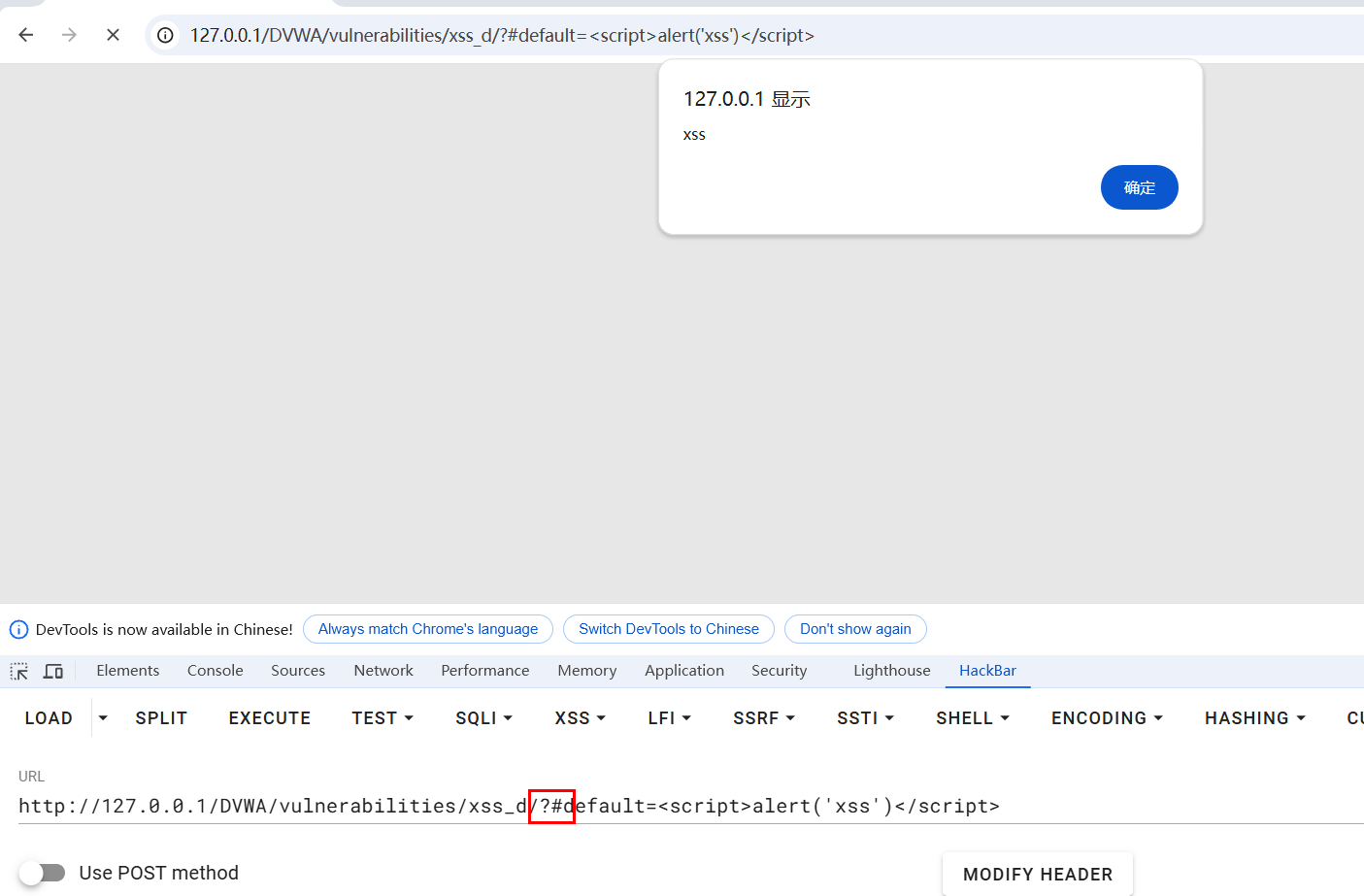Switch to the Console tab
The height and width of the screenshot is (896, 1364).
216,671
